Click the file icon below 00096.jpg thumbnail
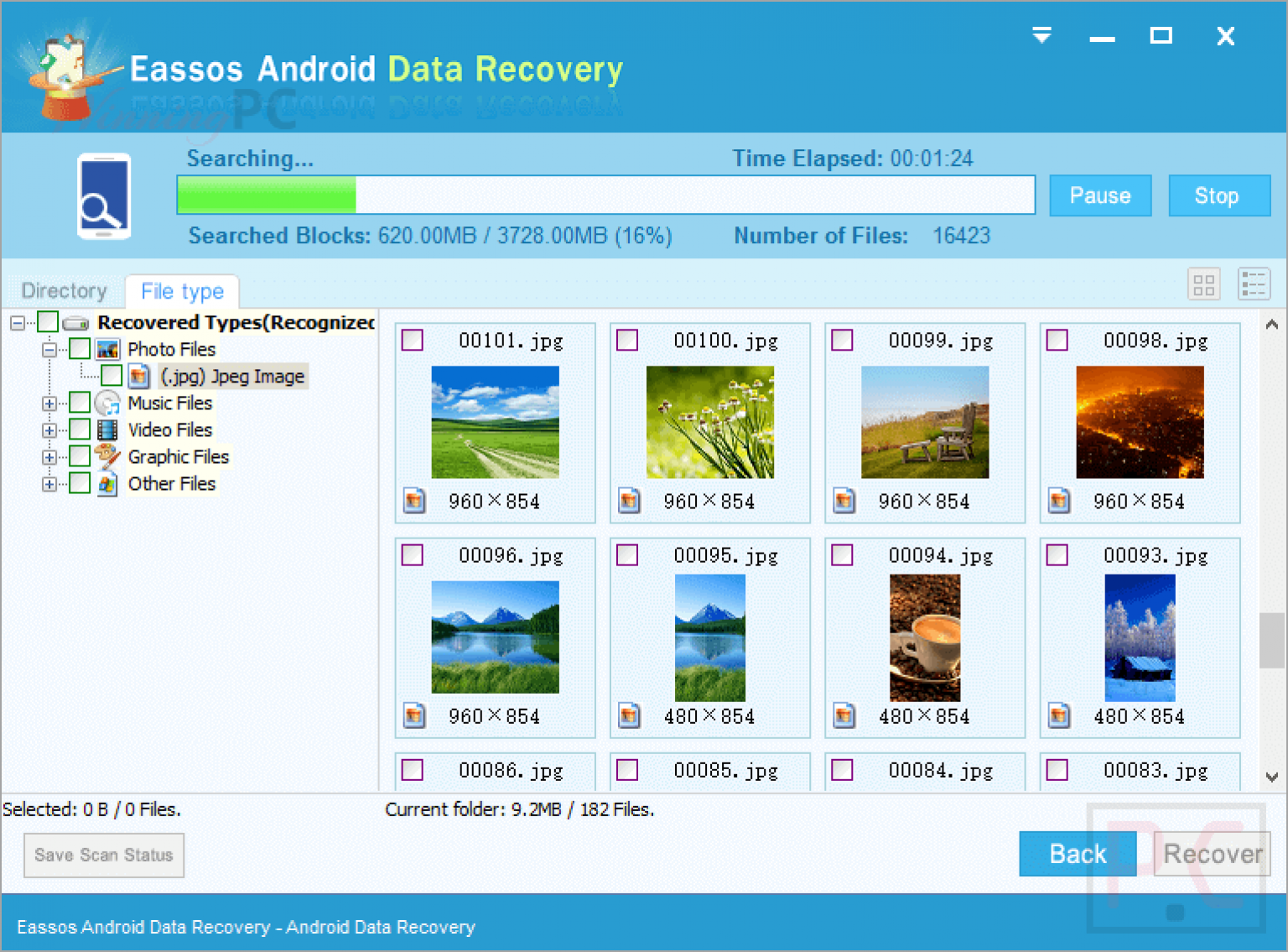Screen dimensions: 1288x952 coord(414,715)
